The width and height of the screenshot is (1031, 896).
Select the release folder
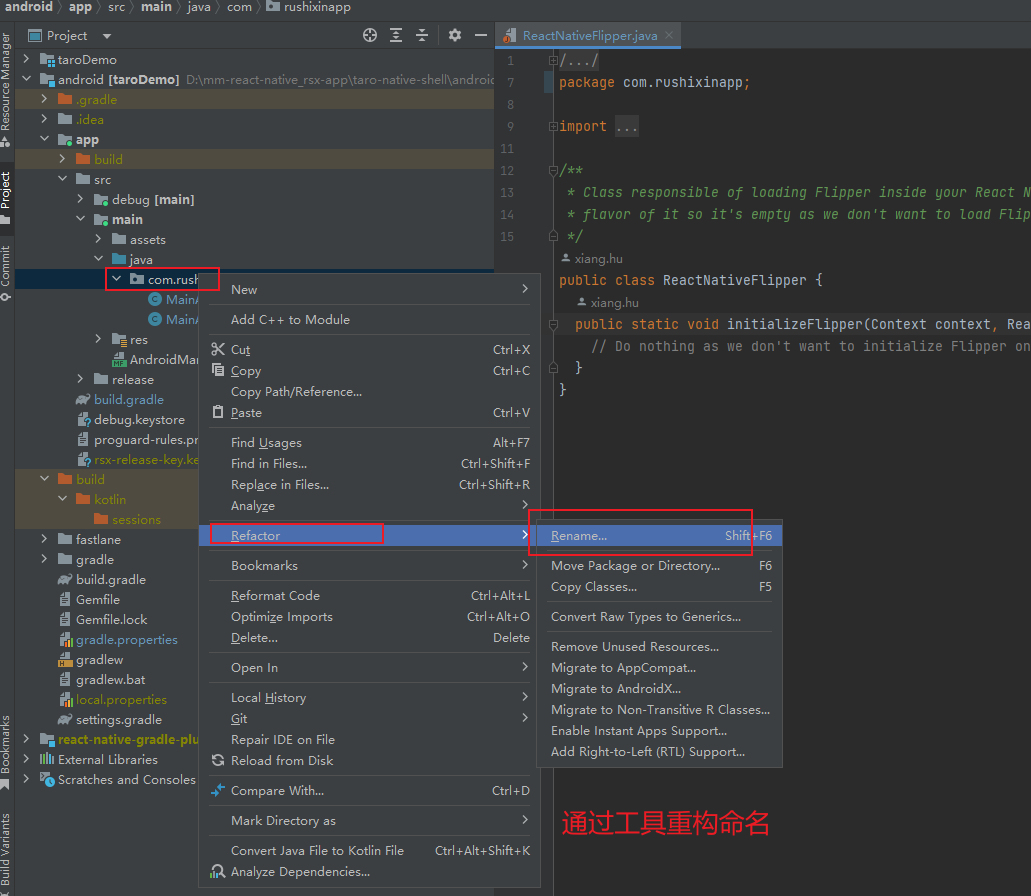click(x=132, y=379)
